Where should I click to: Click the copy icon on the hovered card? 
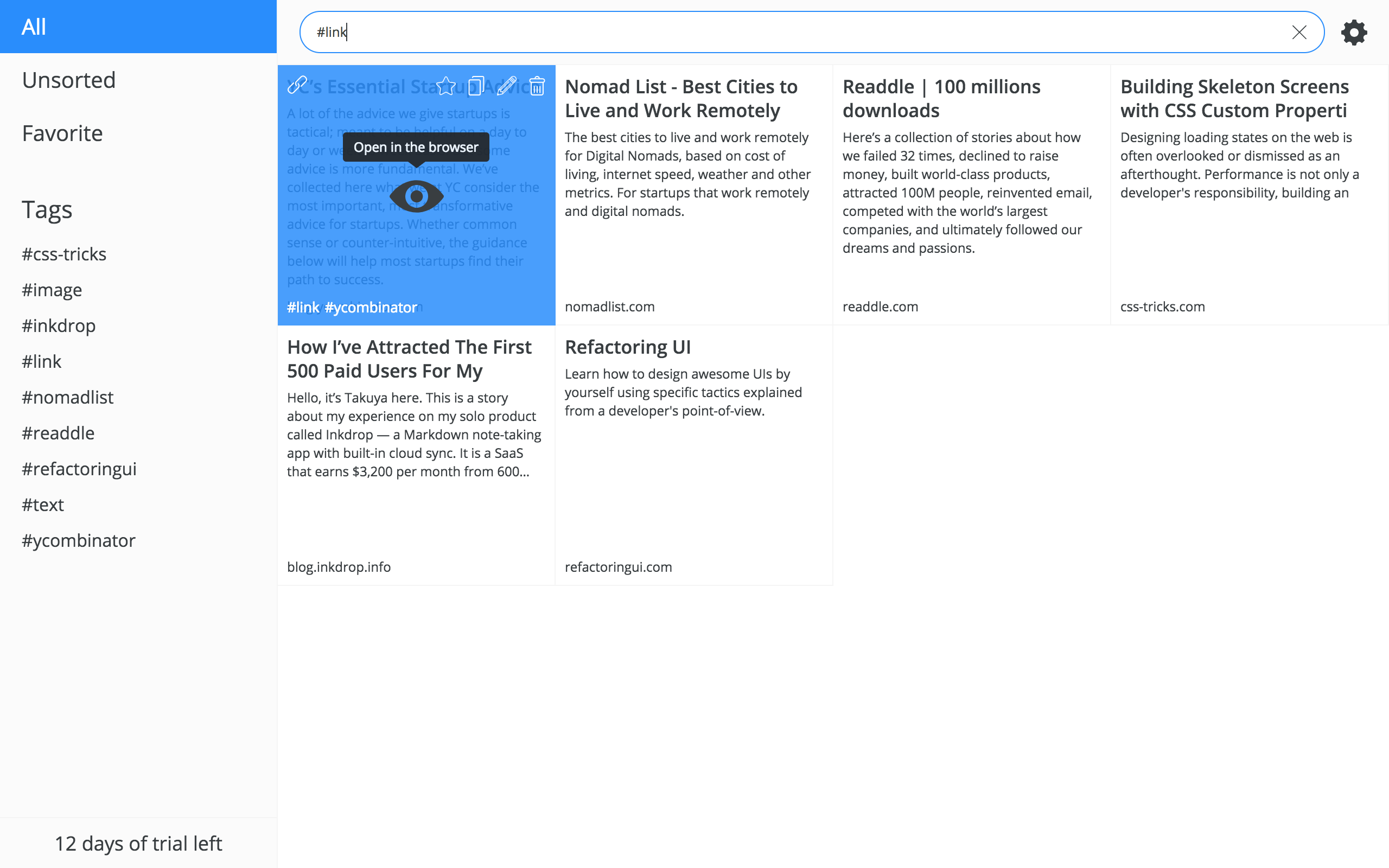(476, 86)
